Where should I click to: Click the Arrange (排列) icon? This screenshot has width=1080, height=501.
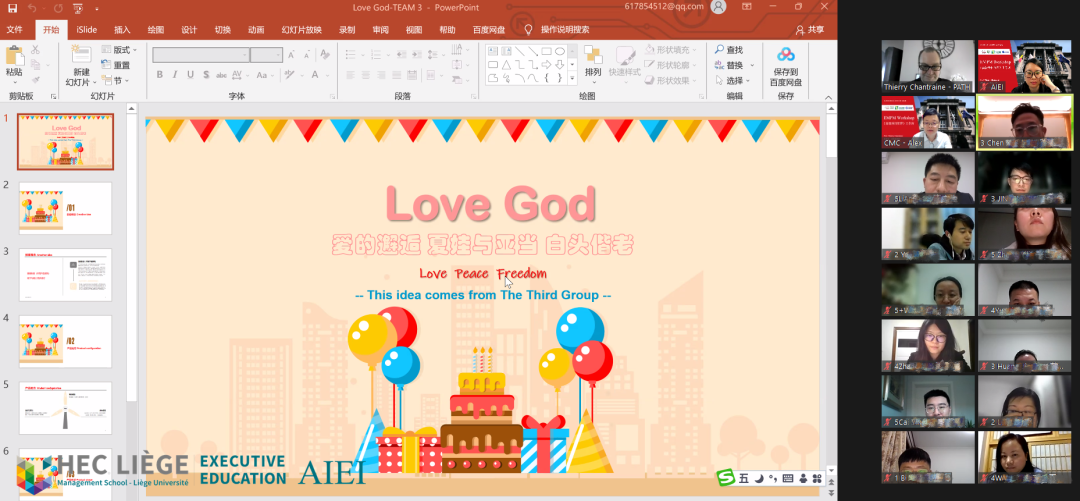(593, 58)
